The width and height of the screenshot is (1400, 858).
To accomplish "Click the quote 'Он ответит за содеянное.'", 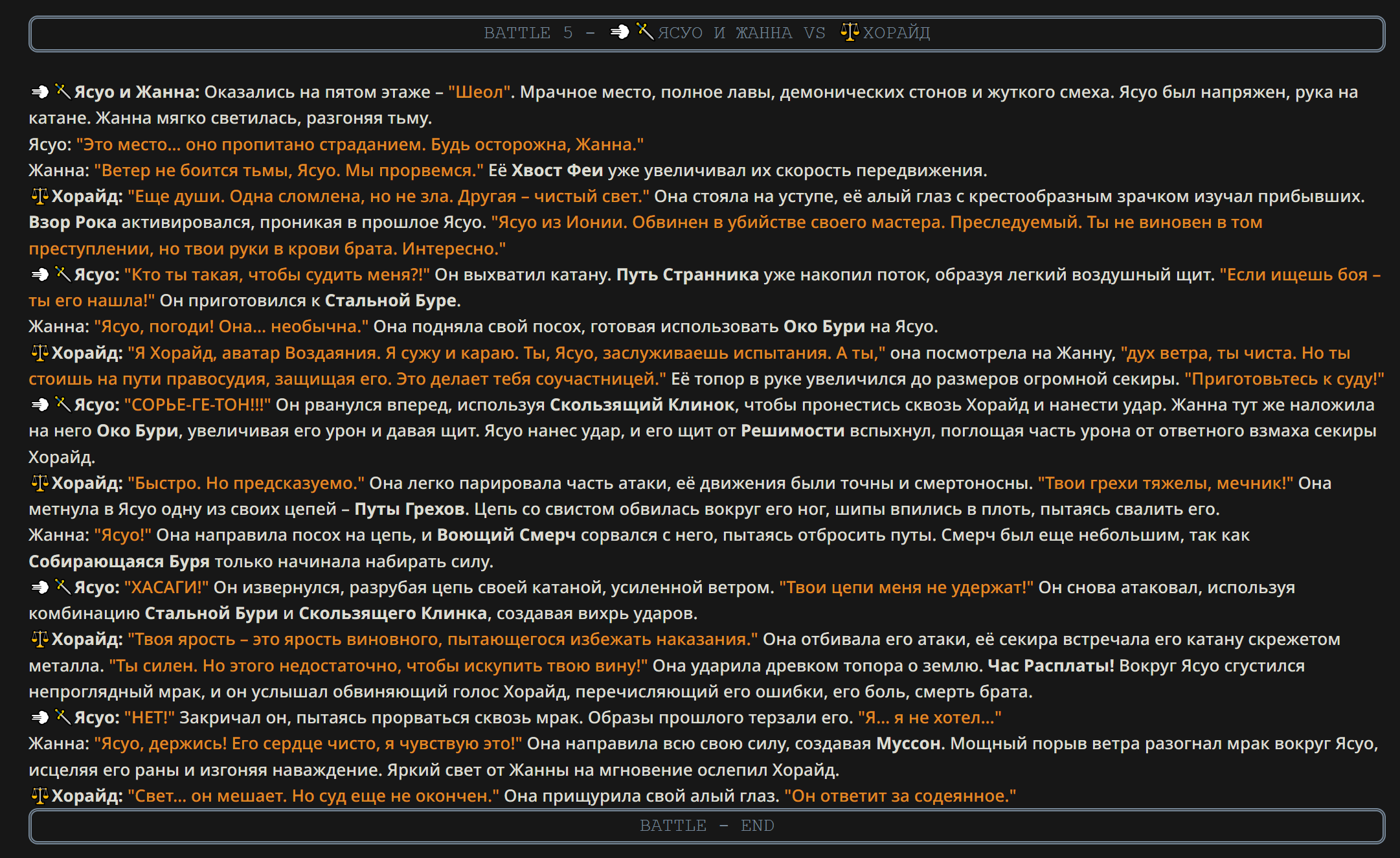I will click(900, 796).
